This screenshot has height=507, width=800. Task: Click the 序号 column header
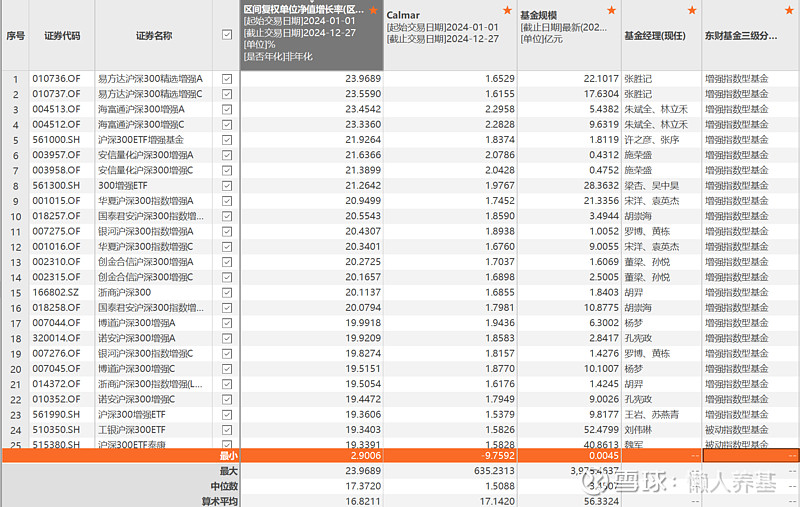[15, 35]
